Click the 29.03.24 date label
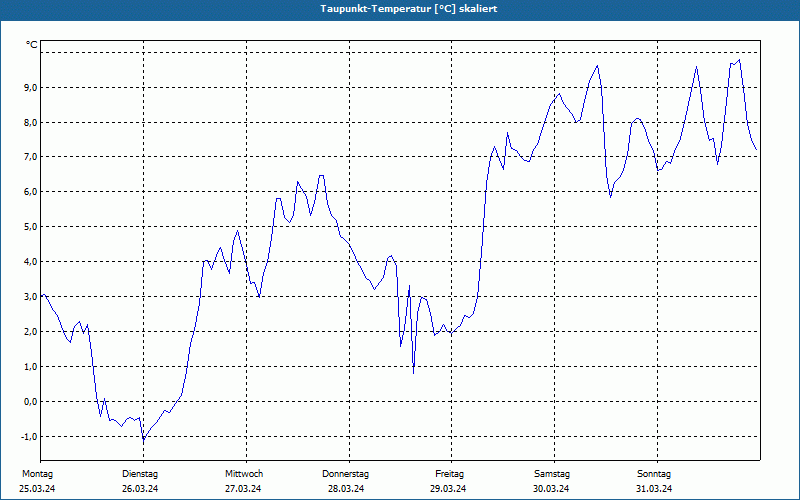Viewport: 800px width, 500px height. pos(448,489)
